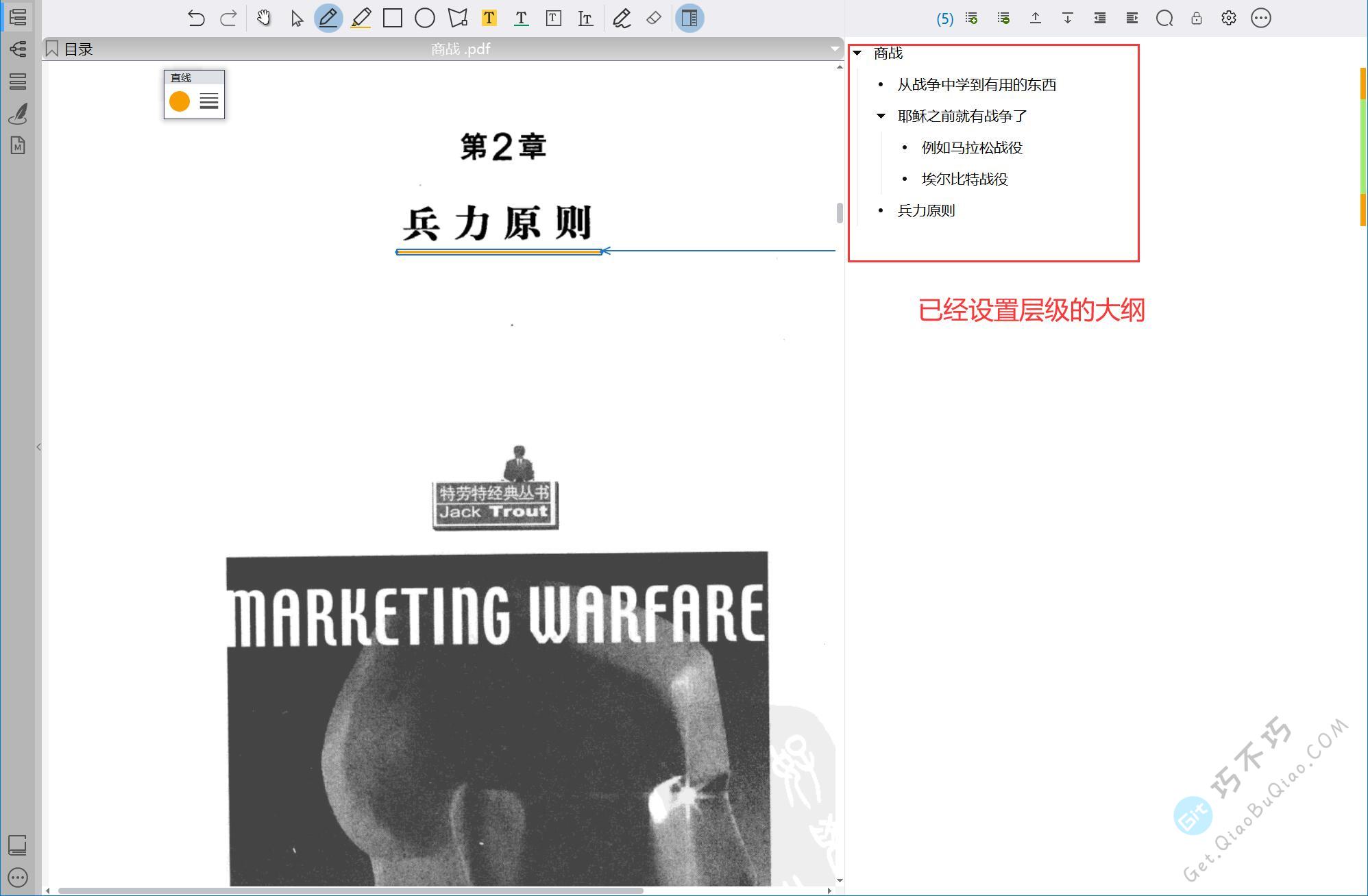This screenshot has height=896, width=1368.
Task: Open the mind map view in left sidebar
Action: [x=18, y=49]
